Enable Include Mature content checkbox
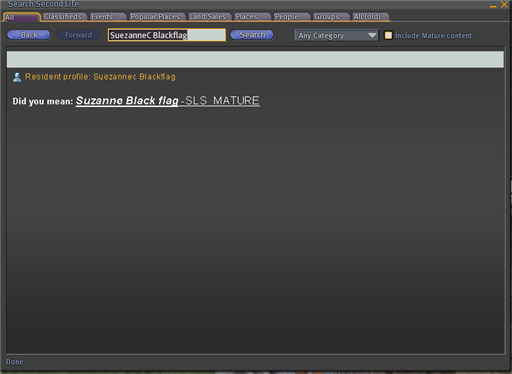This screenshot has width=512, height=374. pyautogui.click(x=388, y=35)
